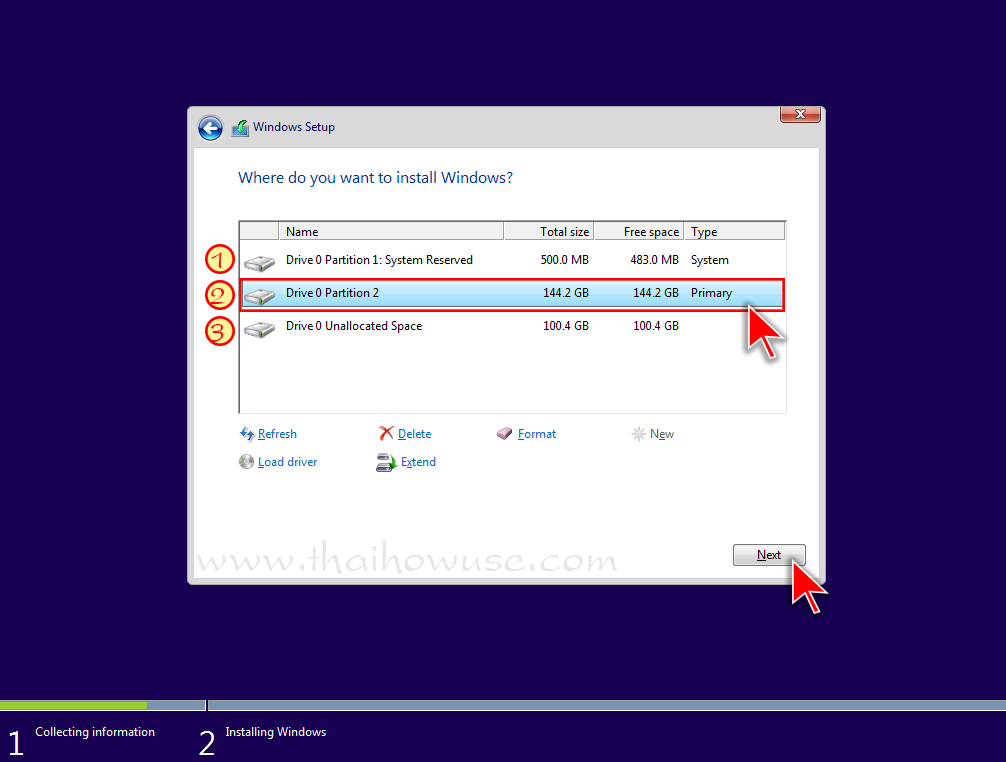The width and height of the screenshot is (1006, 762).
Task: Click the New starburst icon
Action: click(x=638, y=434)
